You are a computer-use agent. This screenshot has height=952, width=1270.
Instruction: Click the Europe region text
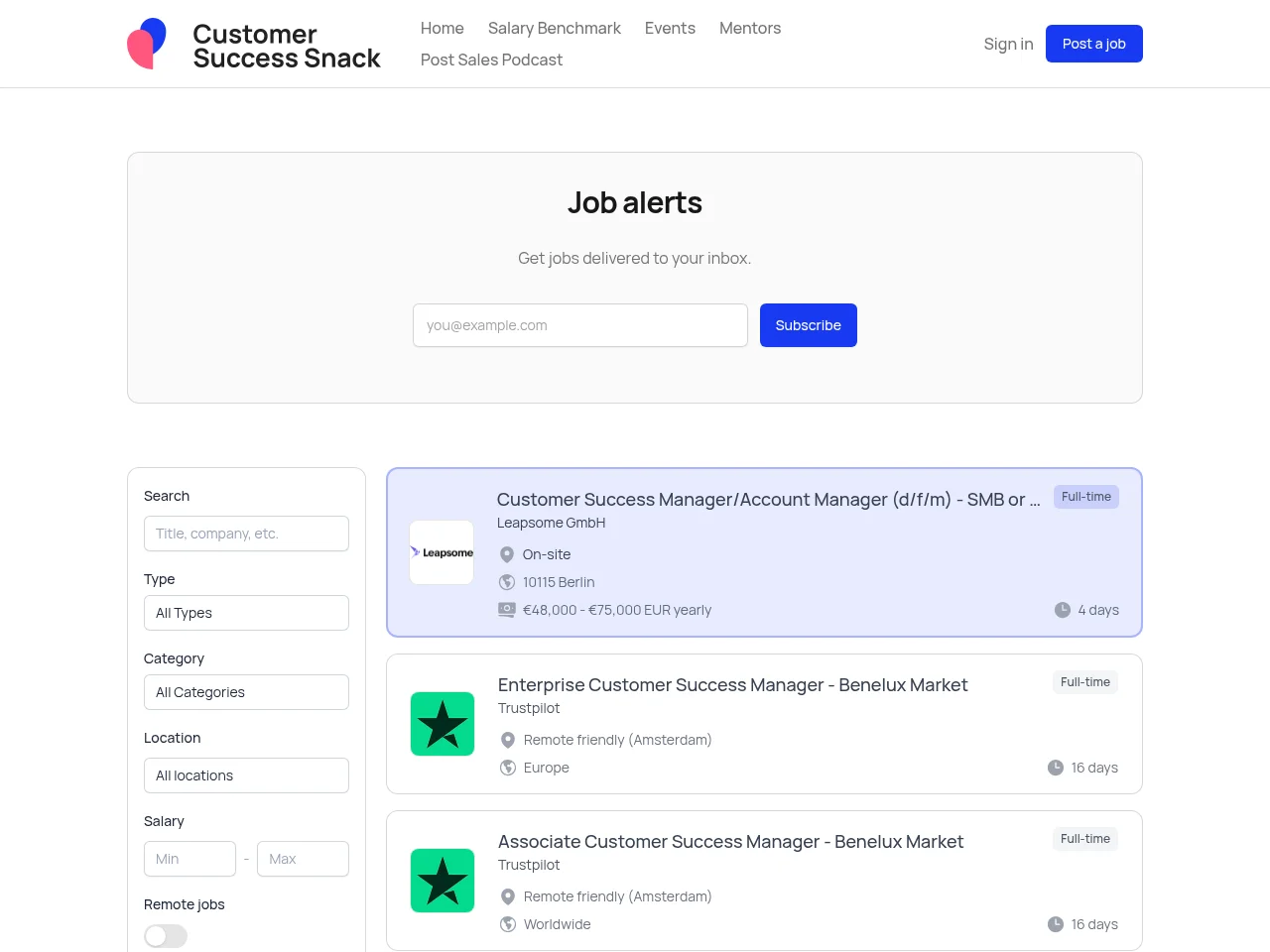click(x=547, y=768)
